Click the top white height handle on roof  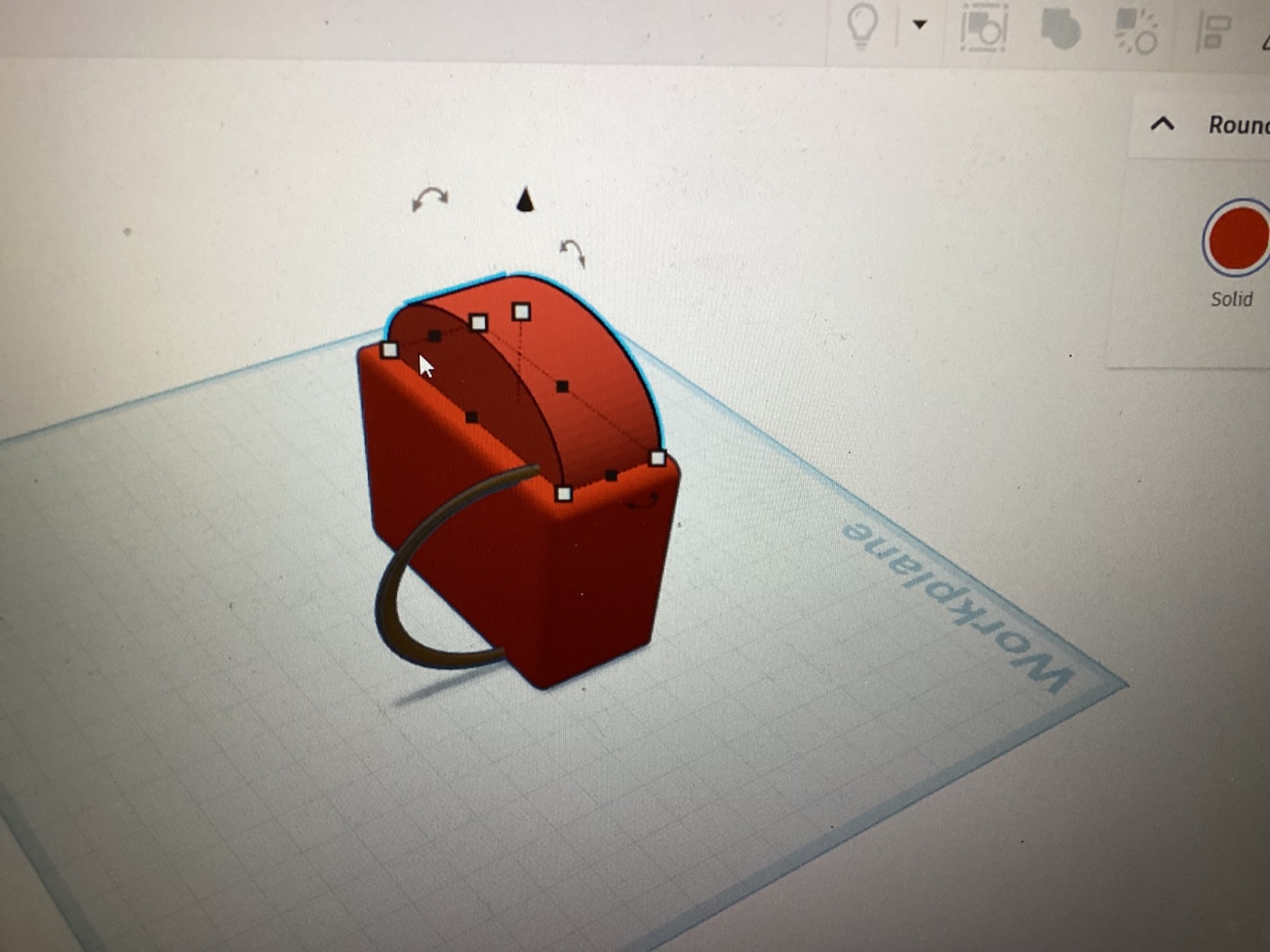(521, 312)
